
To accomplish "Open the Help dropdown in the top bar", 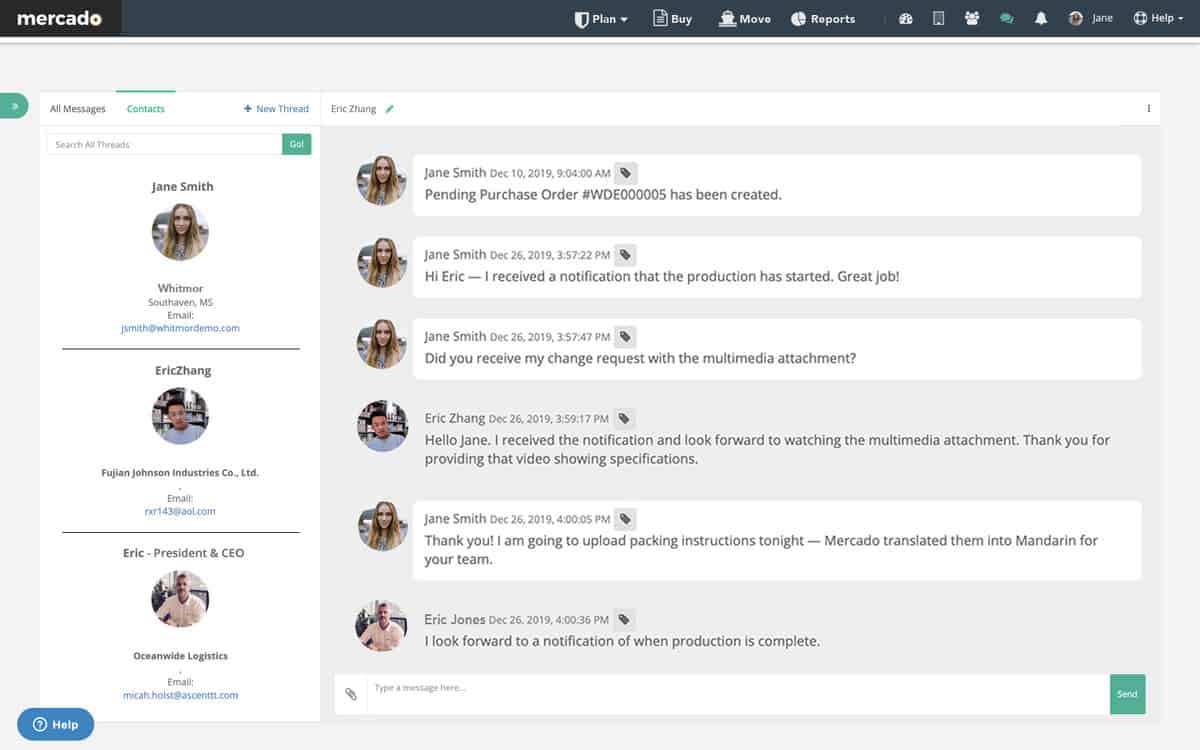I will click(x=1159, y=19).
